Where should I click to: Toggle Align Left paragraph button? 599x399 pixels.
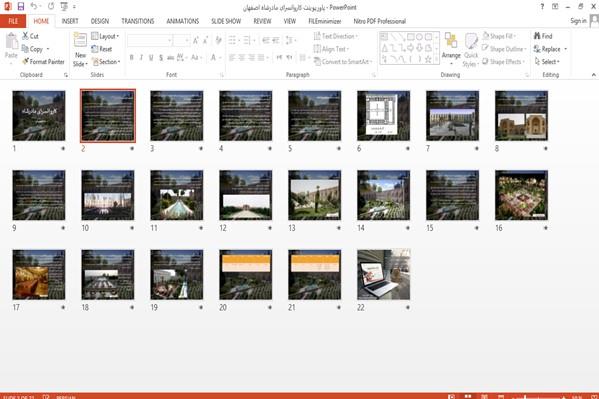coord(232,57)
